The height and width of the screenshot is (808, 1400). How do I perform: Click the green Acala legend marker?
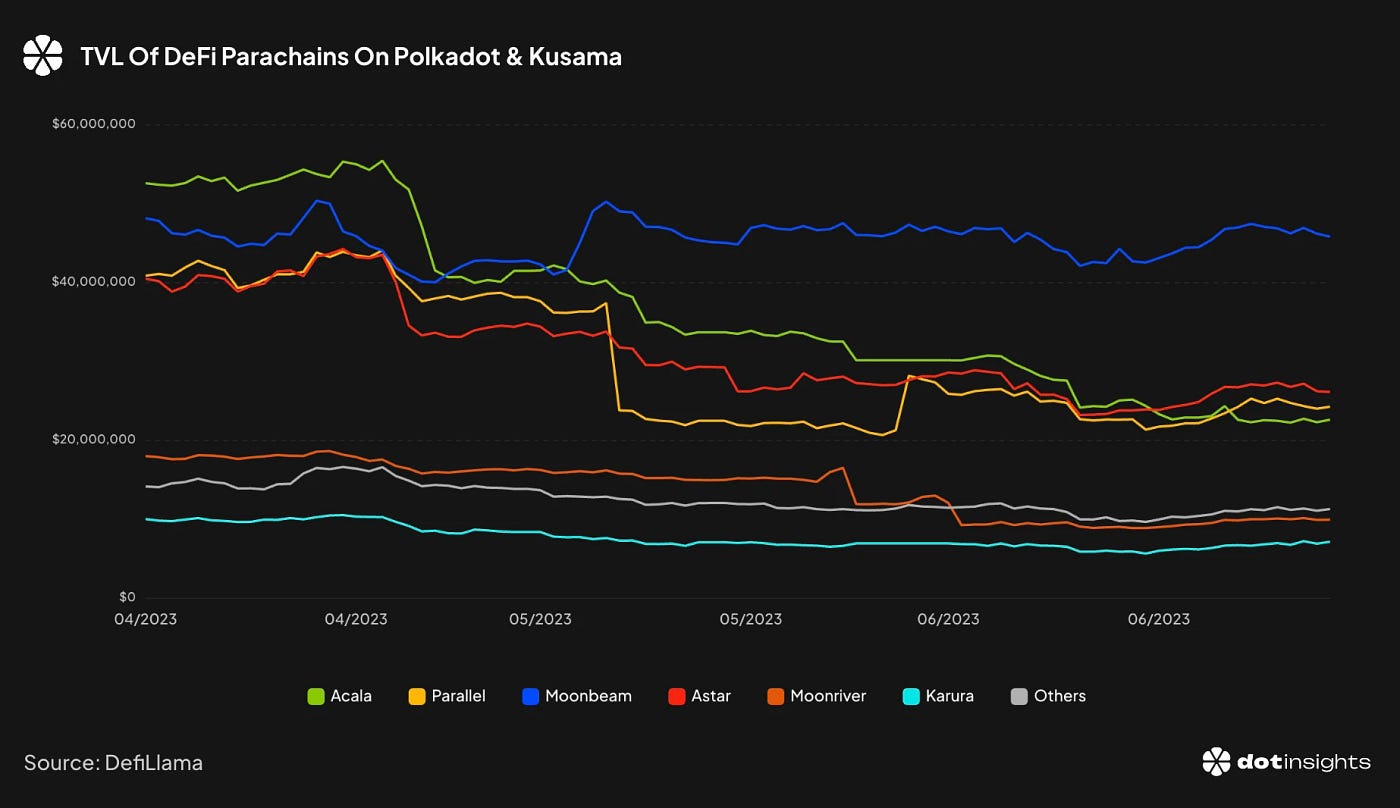316,695
